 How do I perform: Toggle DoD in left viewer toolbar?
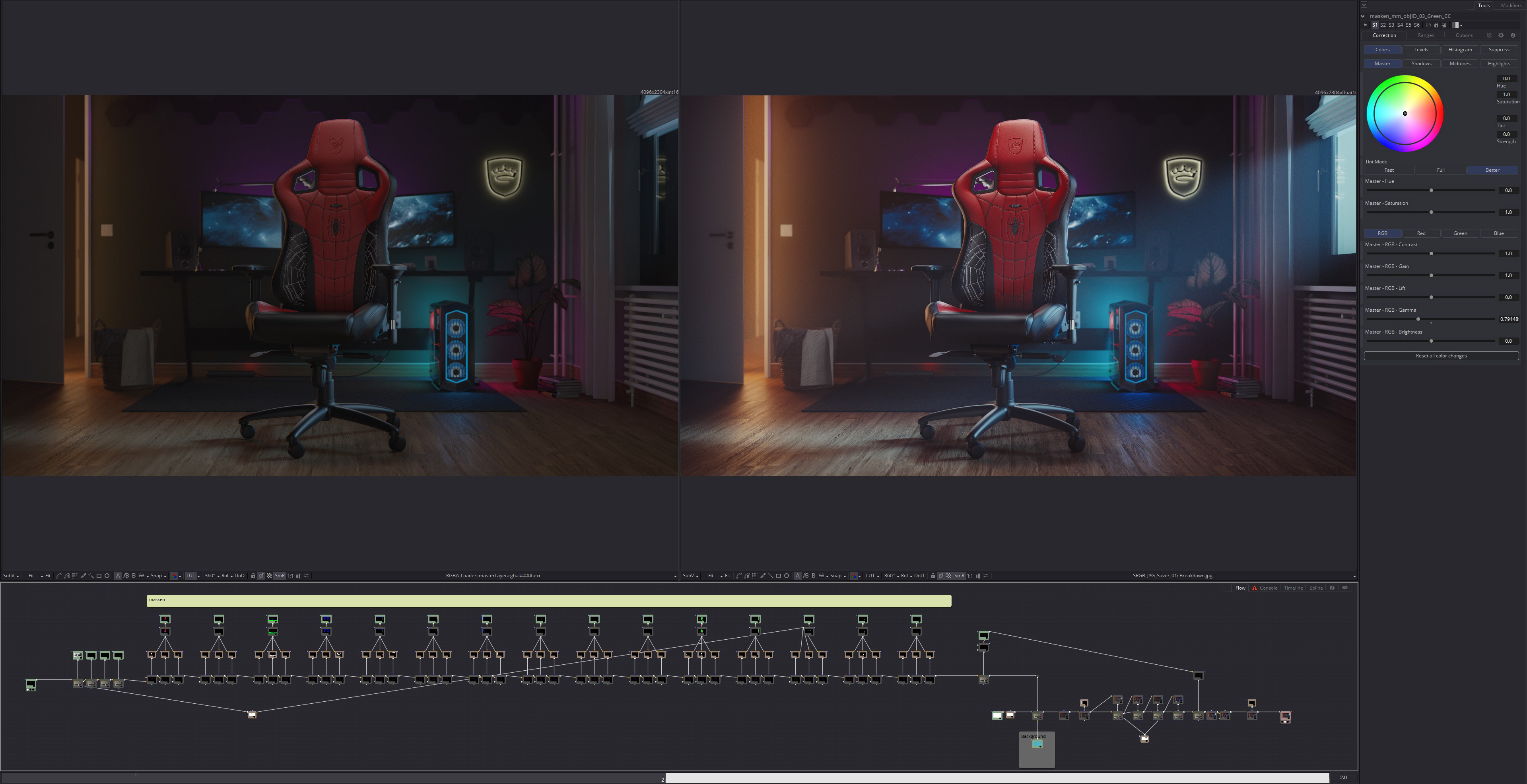[239, 575]
